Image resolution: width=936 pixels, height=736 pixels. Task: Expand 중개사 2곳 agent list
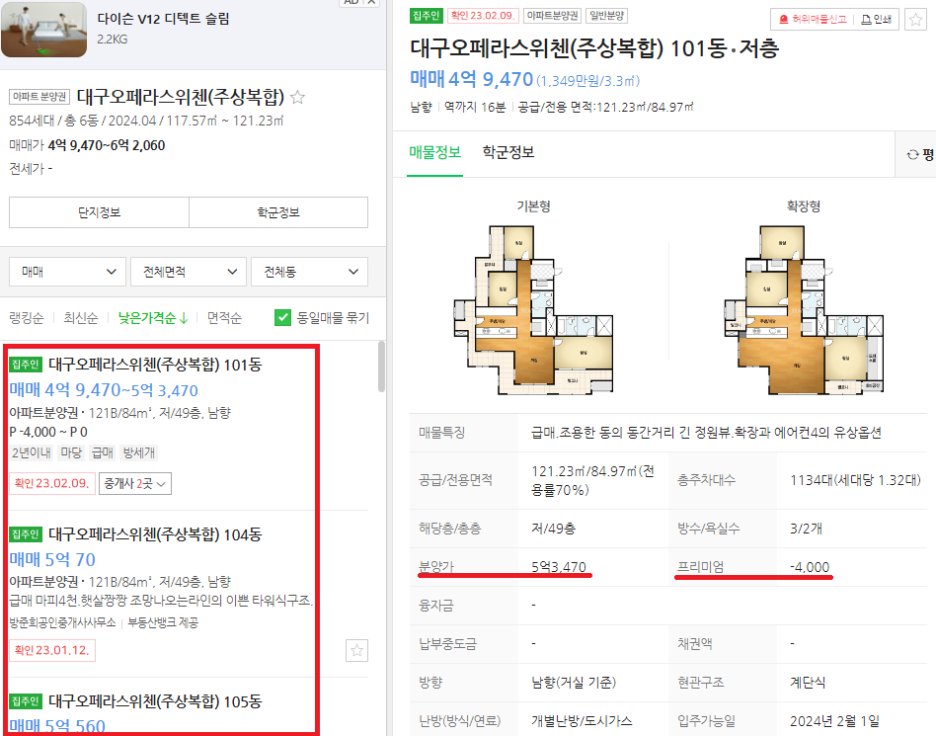pyautogui.click(x=135, y=484)
